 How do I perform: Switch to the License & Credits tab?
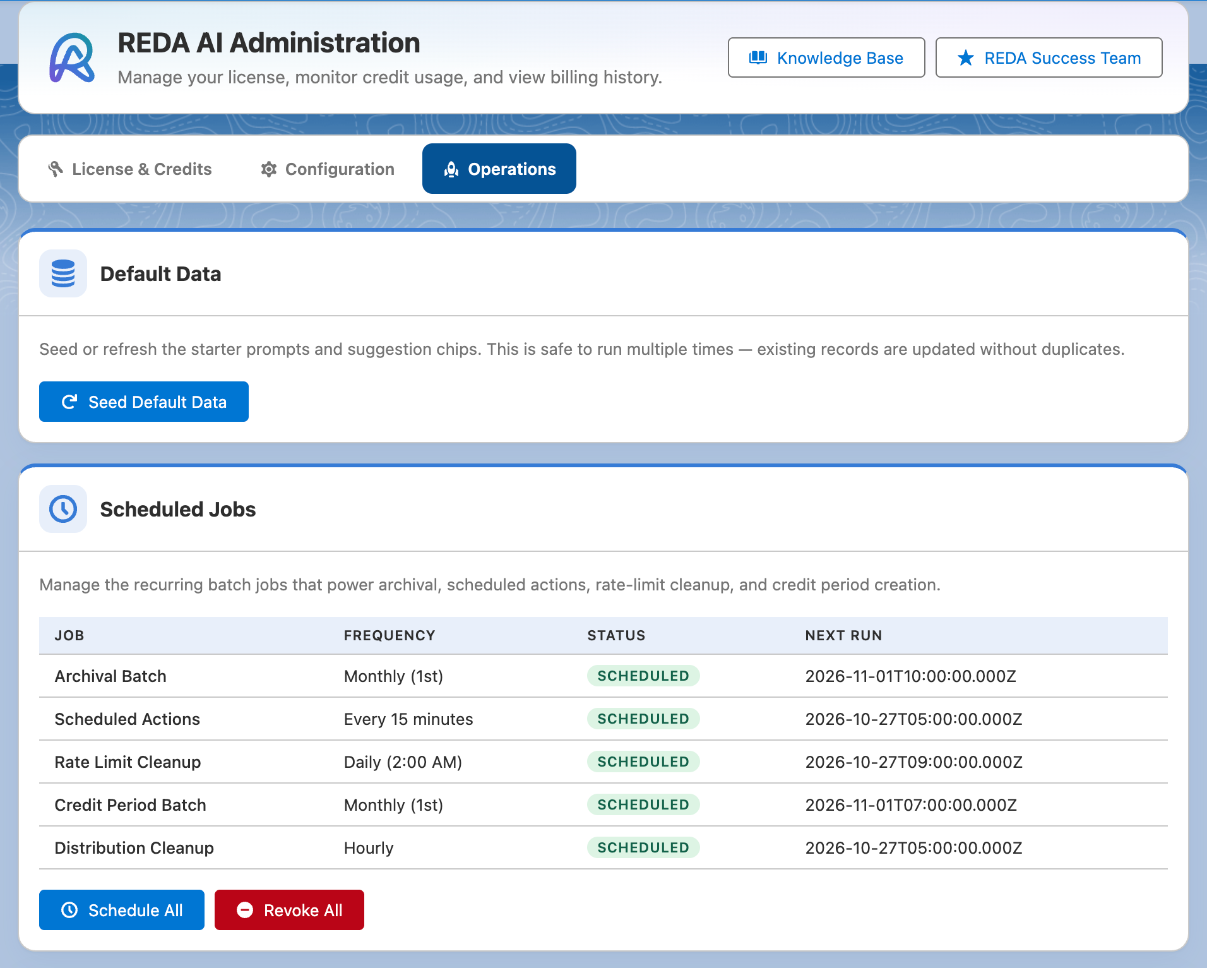point(130,169)
